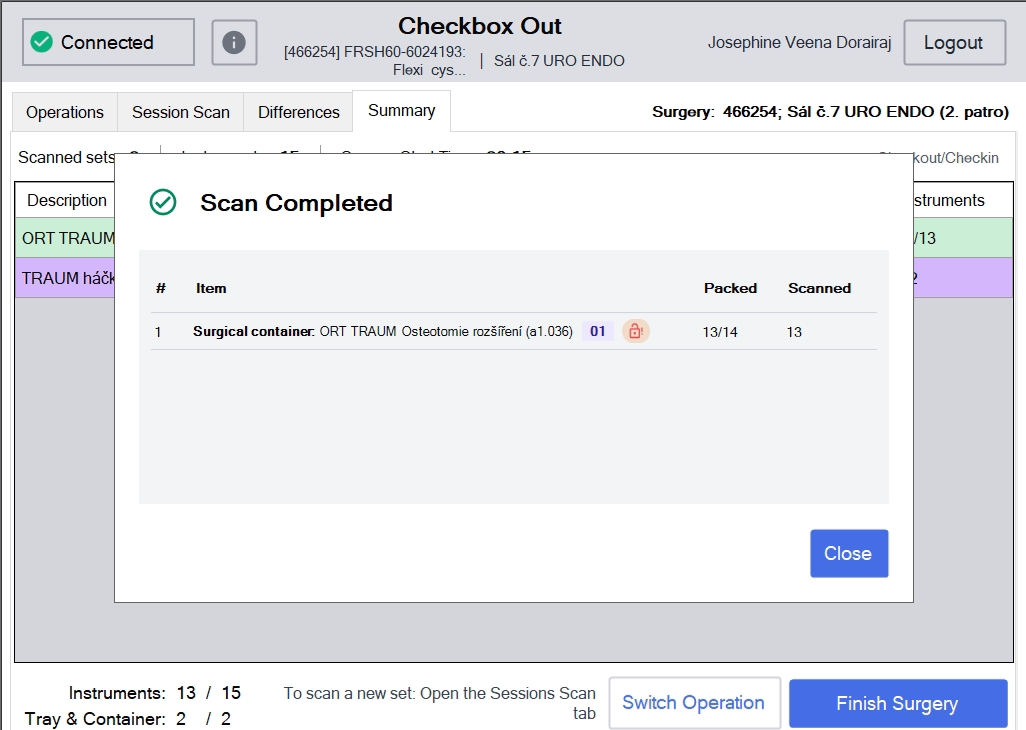This screenshot has height=730, width=1026.
Task: Log out using the Logout button
Action: [954, 43]
